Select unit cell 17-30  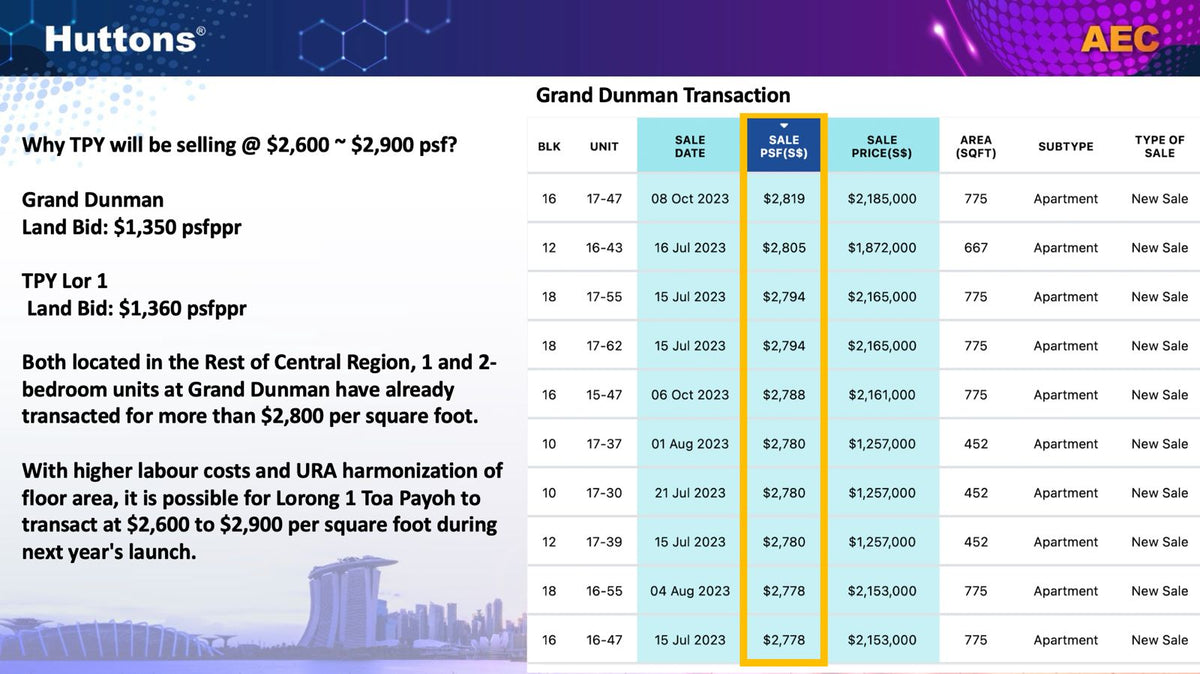pyautogui.click(x=604, y=493)
